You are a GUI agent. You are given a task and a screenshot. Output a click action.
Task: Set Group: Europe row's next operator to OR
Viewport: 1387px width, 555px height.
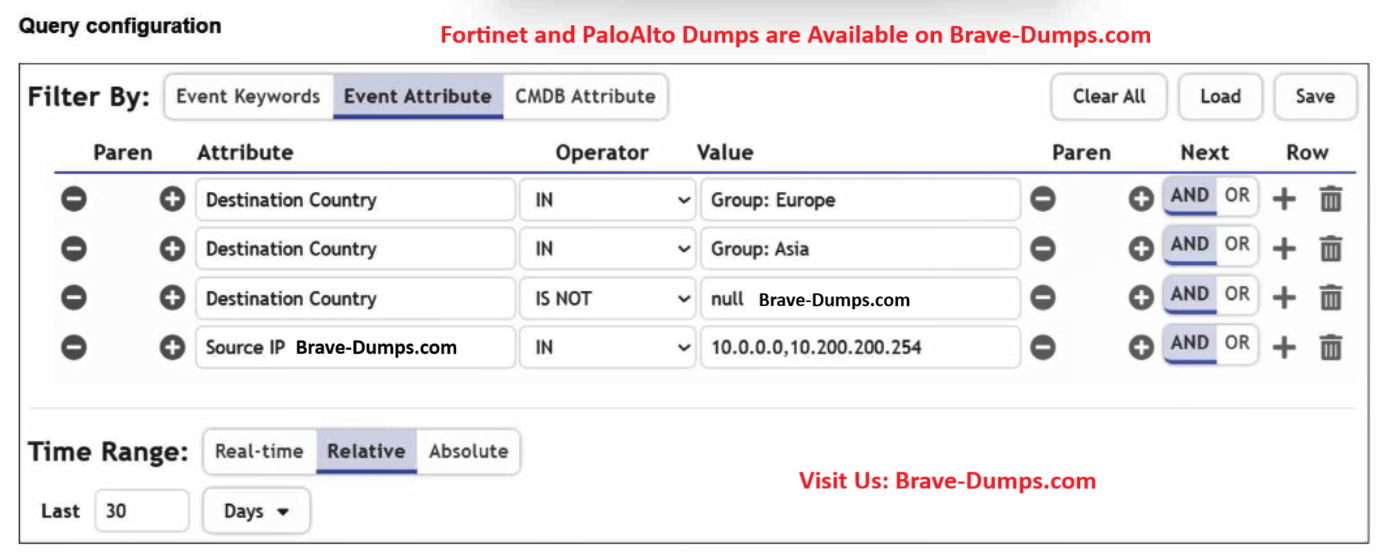pyautogui.click(x=1237, y=197)
